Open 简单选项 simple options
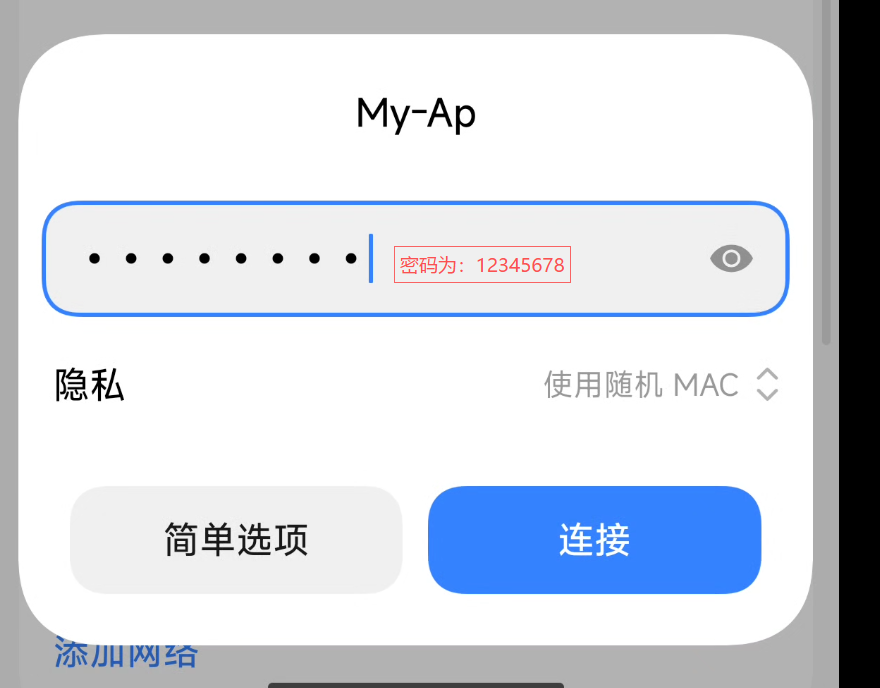Screen dimensions: 880x688 click(x=236, y=540)
